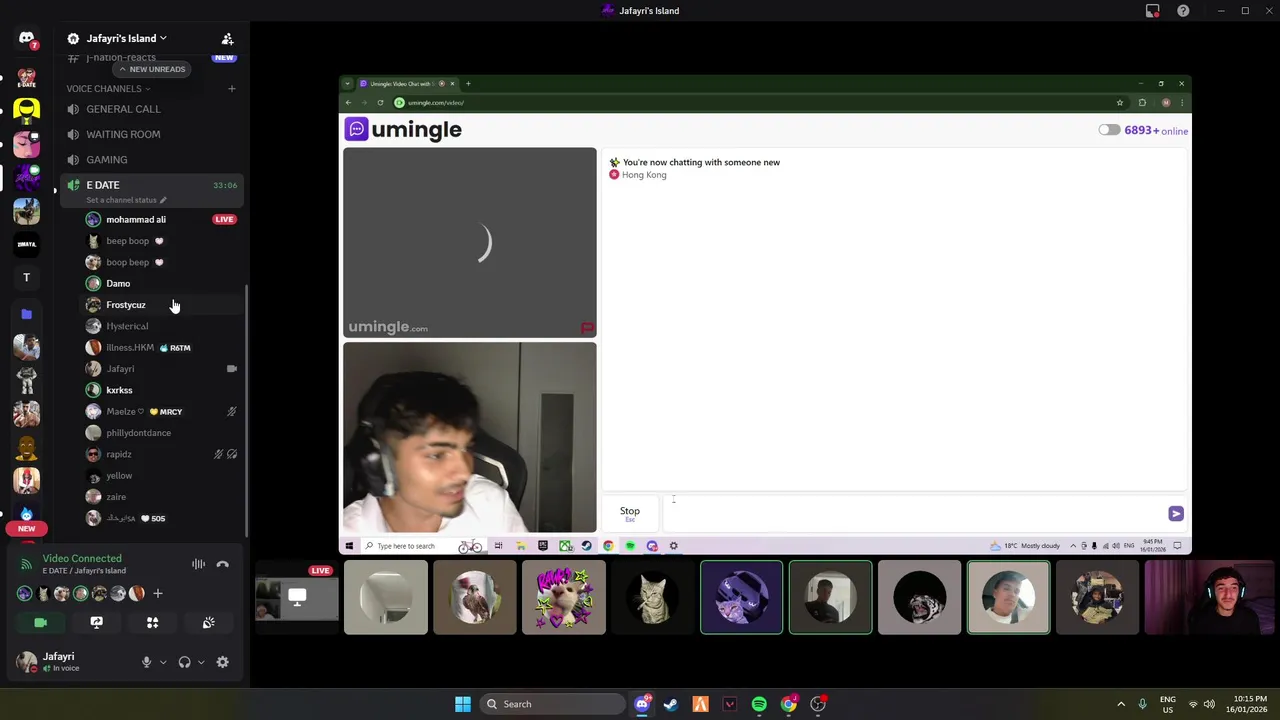Turn off camera with green video button
The image size is (1280, 720).
pyautogui.click(x=41, y=622)
